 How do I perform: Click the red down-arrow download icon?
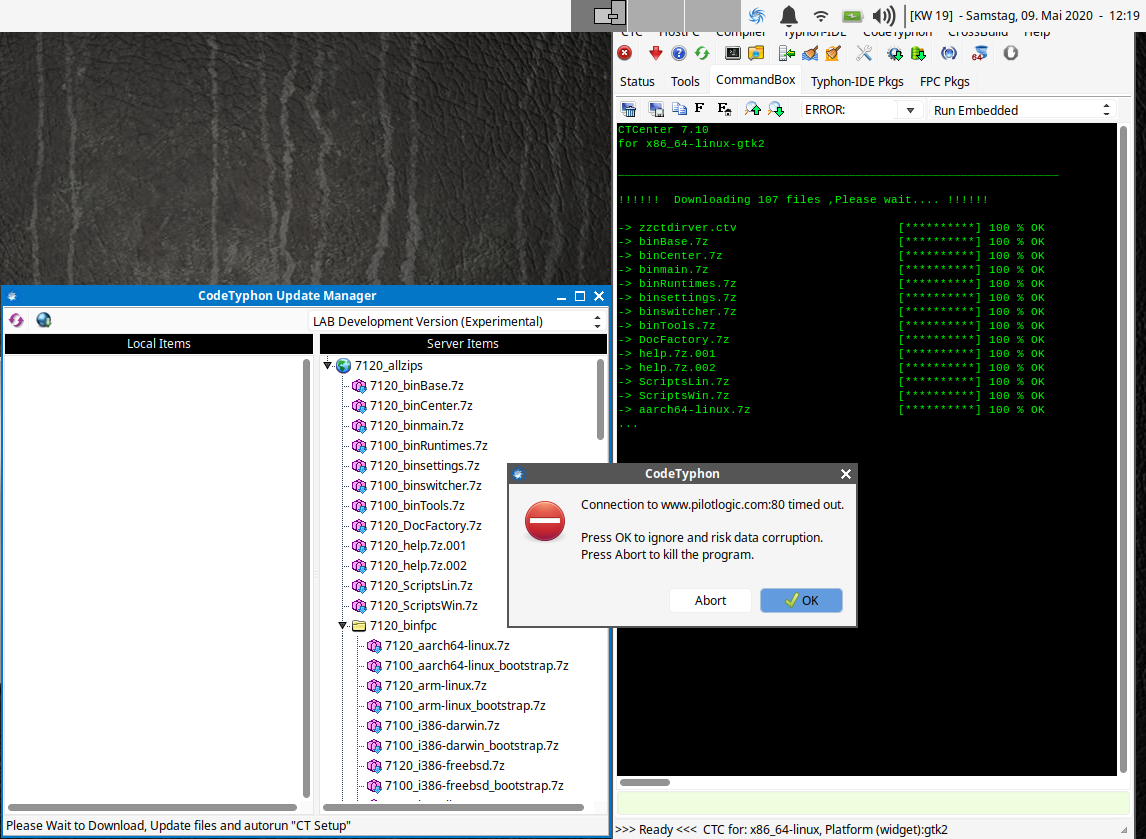(x=656, y=53)
